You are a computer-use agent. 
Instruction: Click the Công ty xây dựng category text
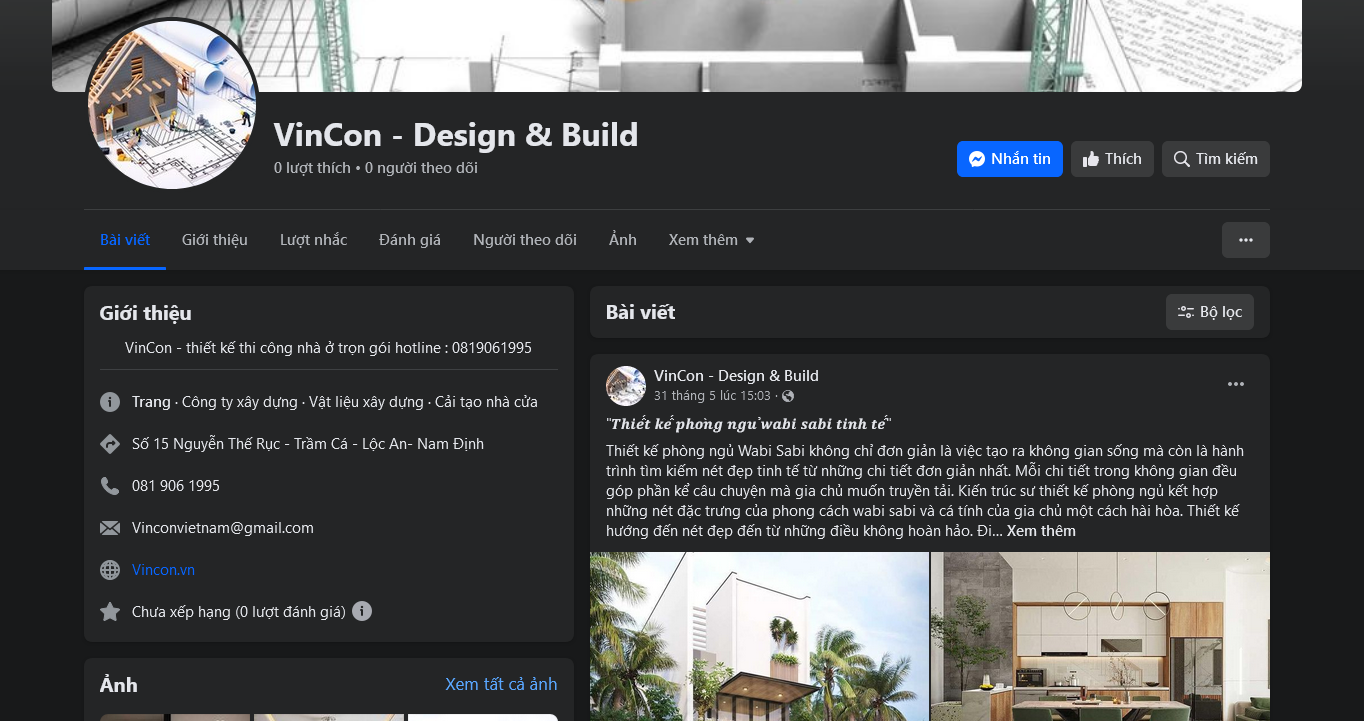240,402
